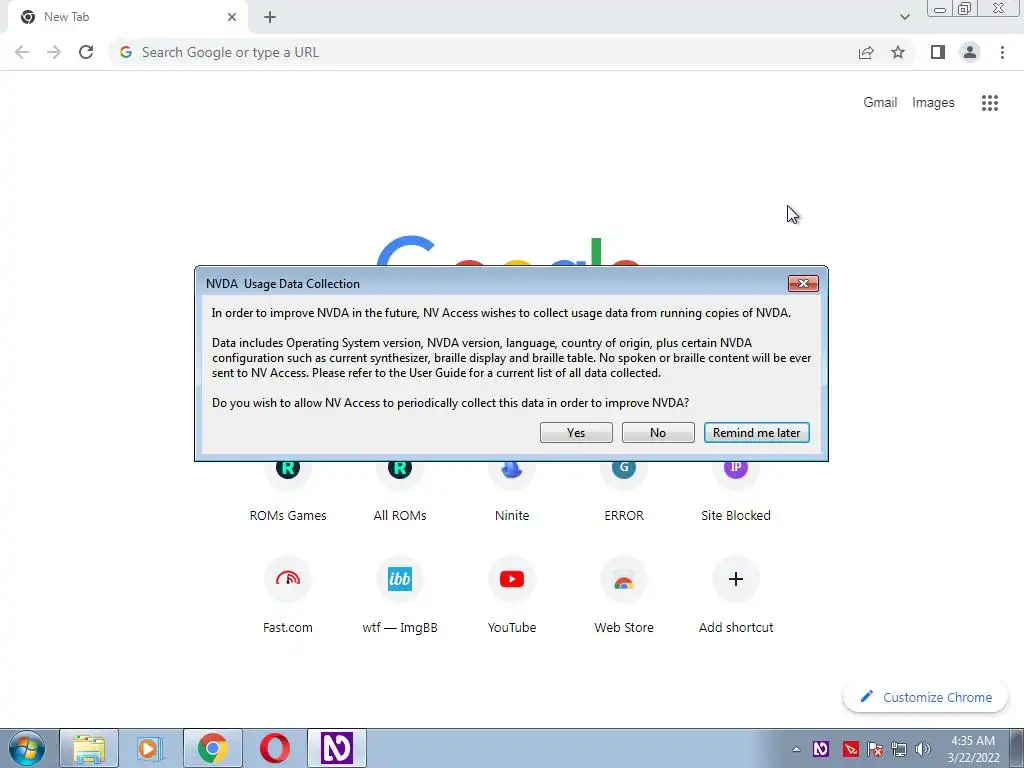Click the share page icon
Viewport: 1024px width, 768px height.
click(x=866, y=52)
